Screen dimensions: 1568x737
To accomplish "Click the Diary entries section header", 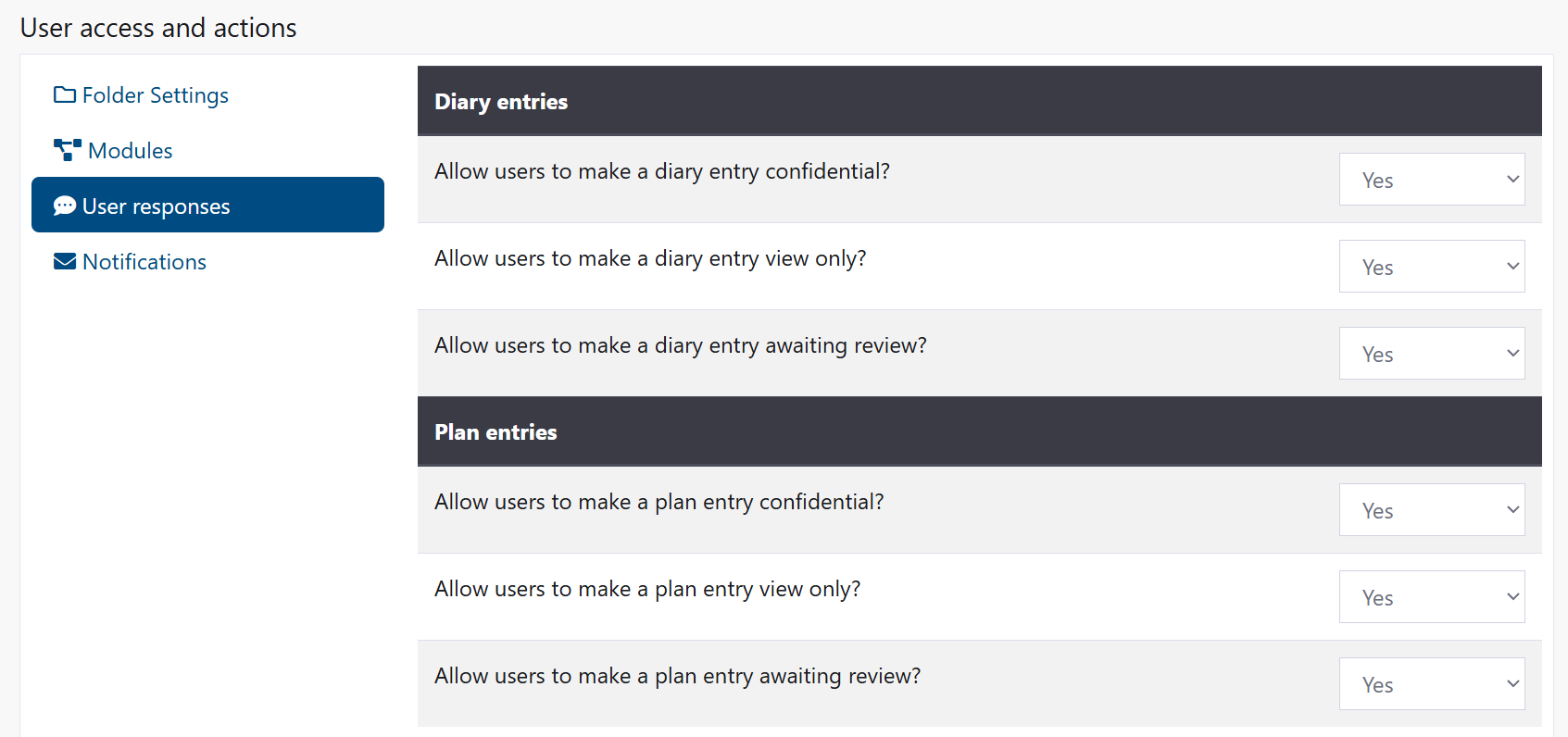I will click(500, 101).
